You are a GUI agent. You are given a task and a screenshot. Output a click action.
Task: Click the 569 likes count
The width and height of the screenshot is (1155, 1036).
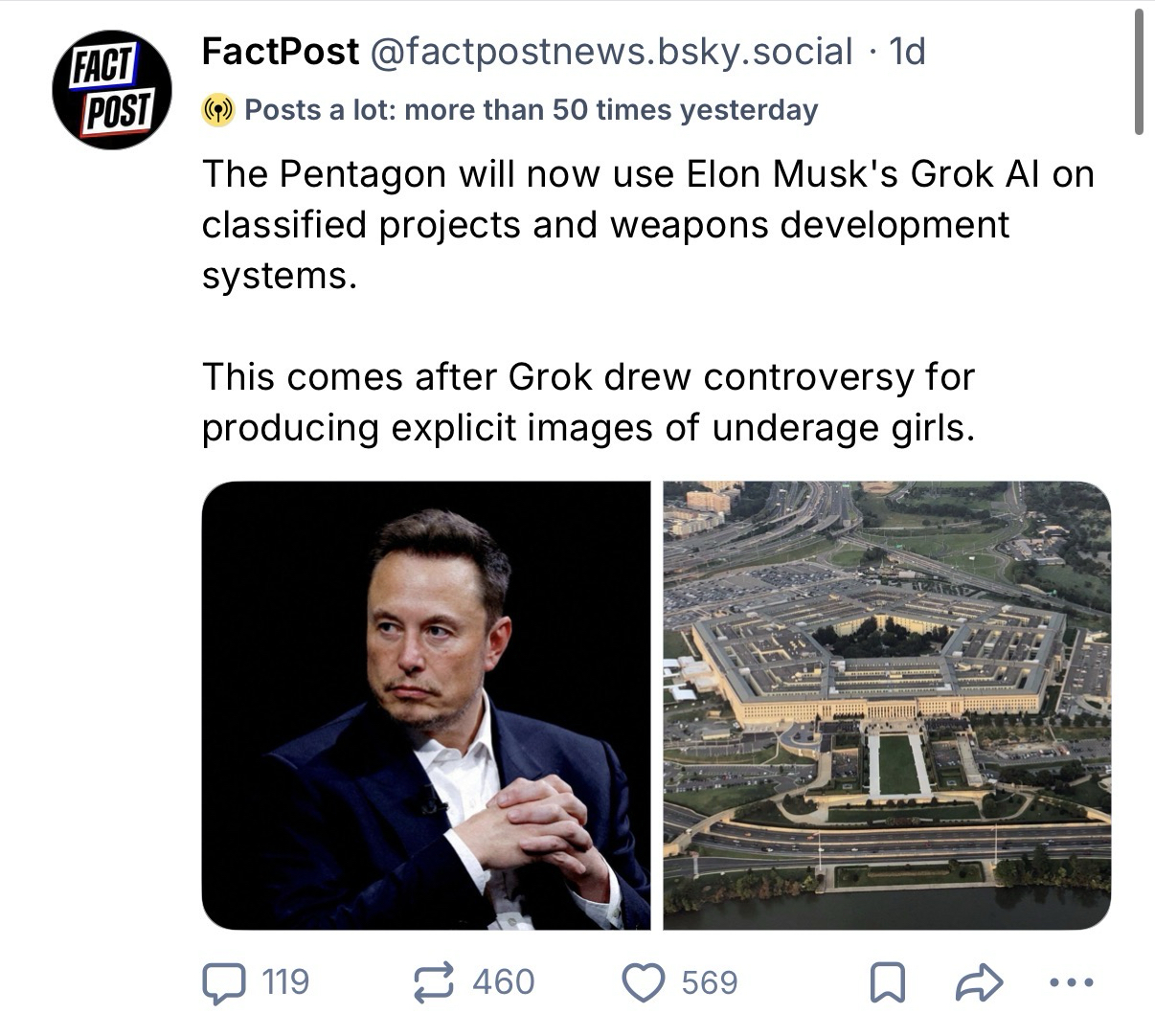(x=710, y=982)
